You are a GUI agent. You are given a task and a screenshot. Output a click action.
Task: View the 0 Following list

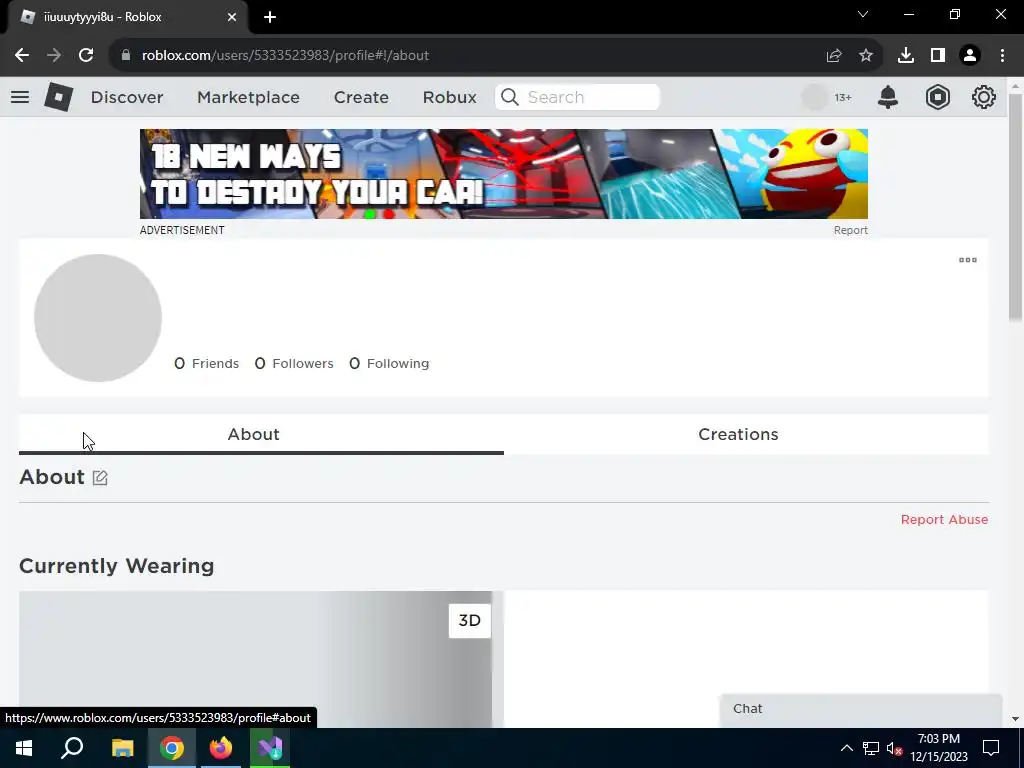pyautogui.click(x=389, y=364)
